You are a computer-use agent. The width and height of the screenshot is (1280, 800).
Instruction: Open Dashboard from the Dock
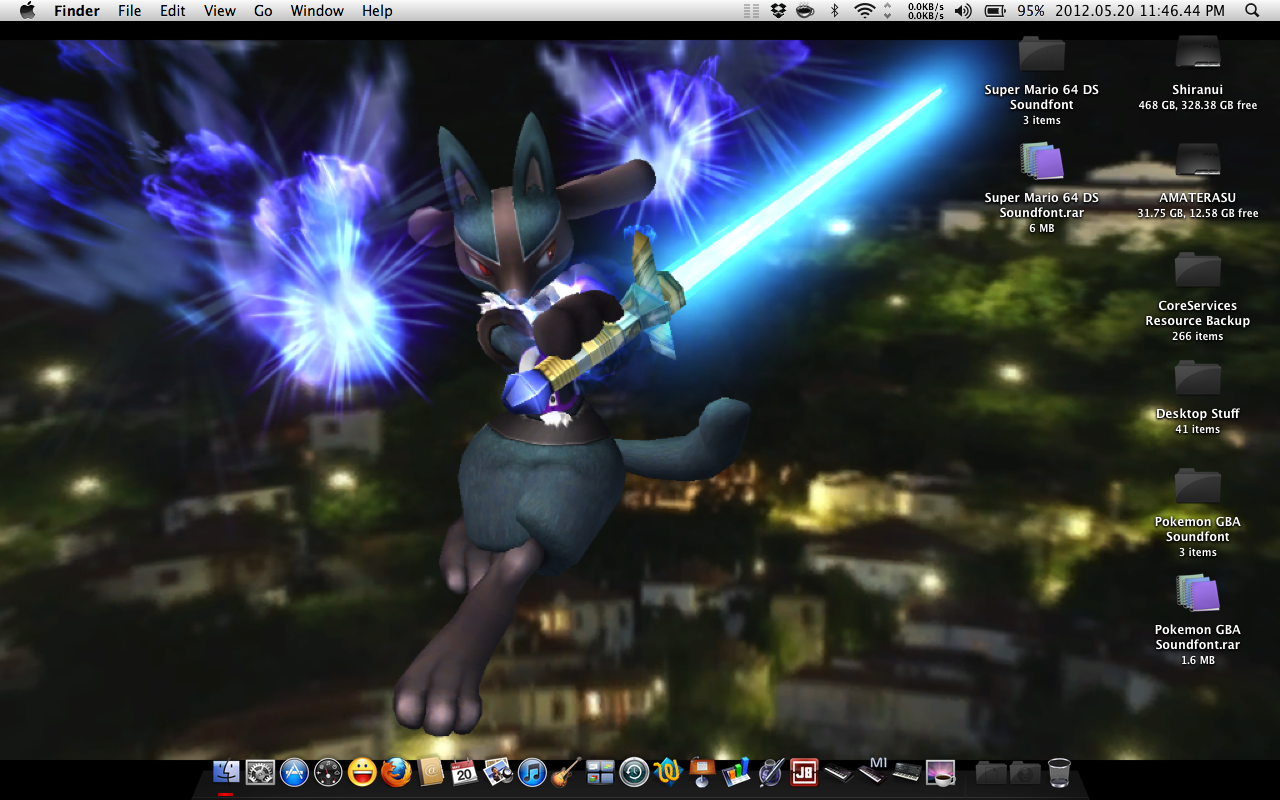(328, 772)
